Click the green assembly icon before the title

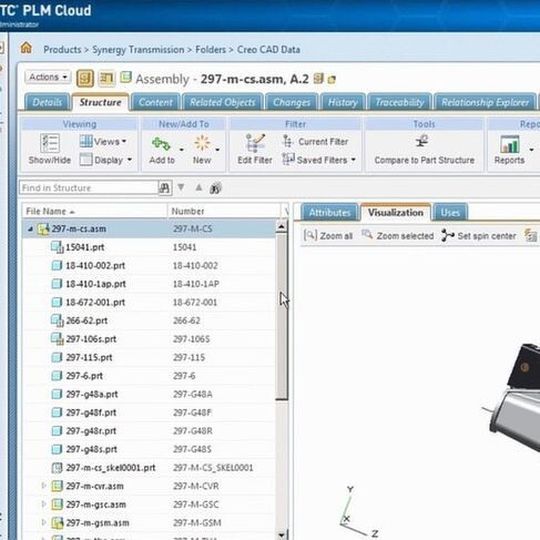[x=126, y=77]
